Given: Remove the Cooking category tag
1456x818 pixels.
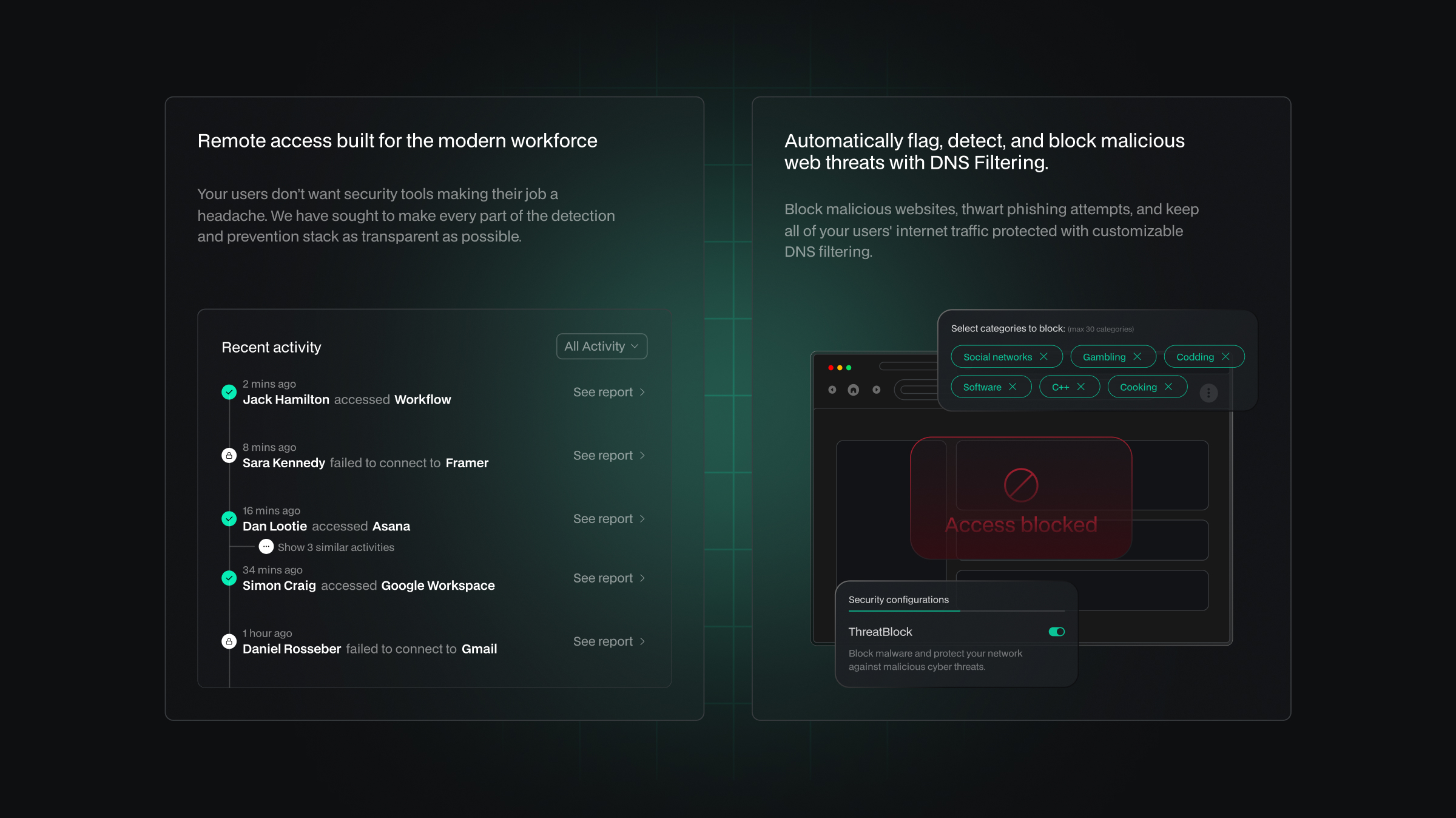Looking at the screenshot, I should [x=1168, y=387].
